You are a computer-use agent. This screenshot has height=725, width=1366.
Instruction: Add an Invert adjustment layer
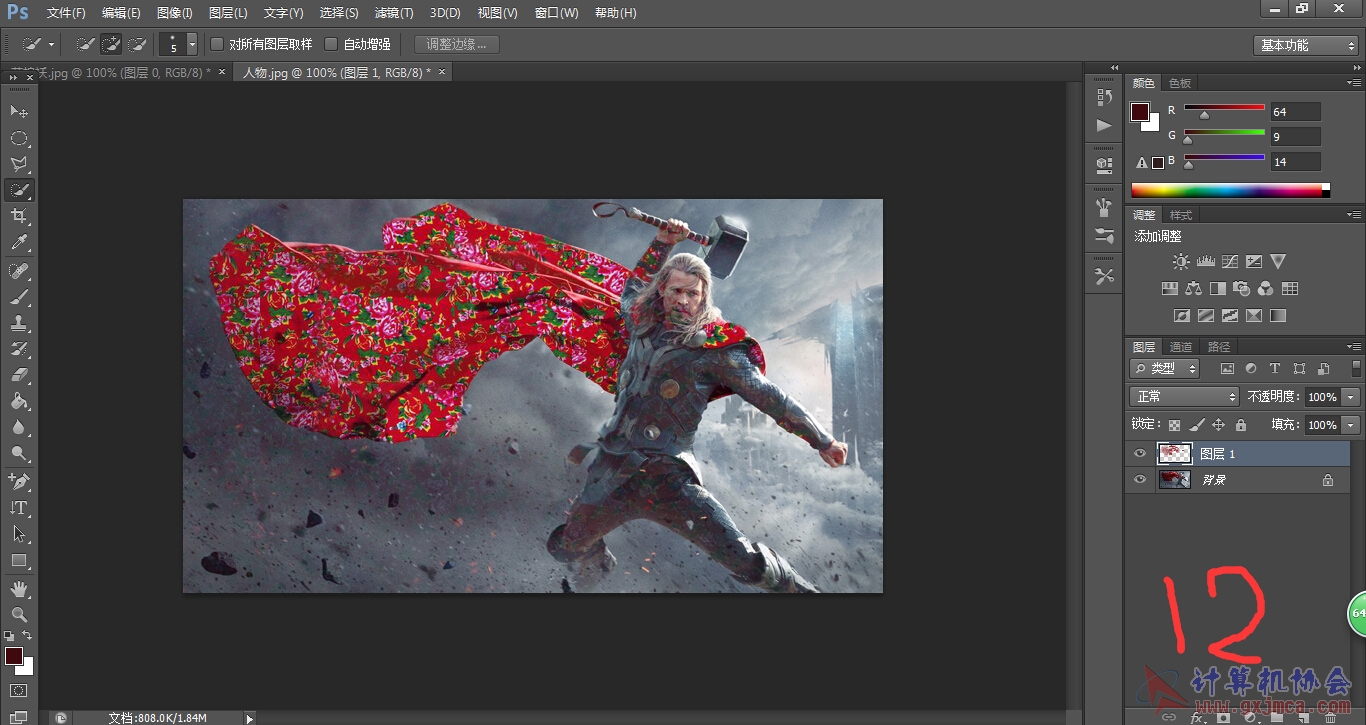tap(1181, 316)
